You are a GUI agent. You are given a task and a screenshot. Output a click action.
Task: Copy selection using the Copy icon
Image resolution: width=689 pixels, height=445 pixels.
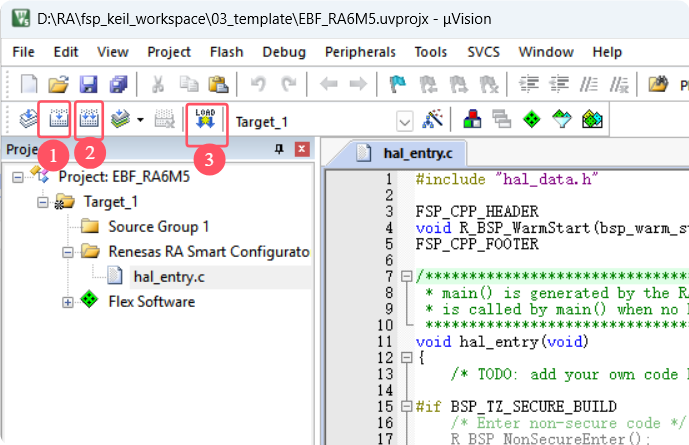pos(189,83)
